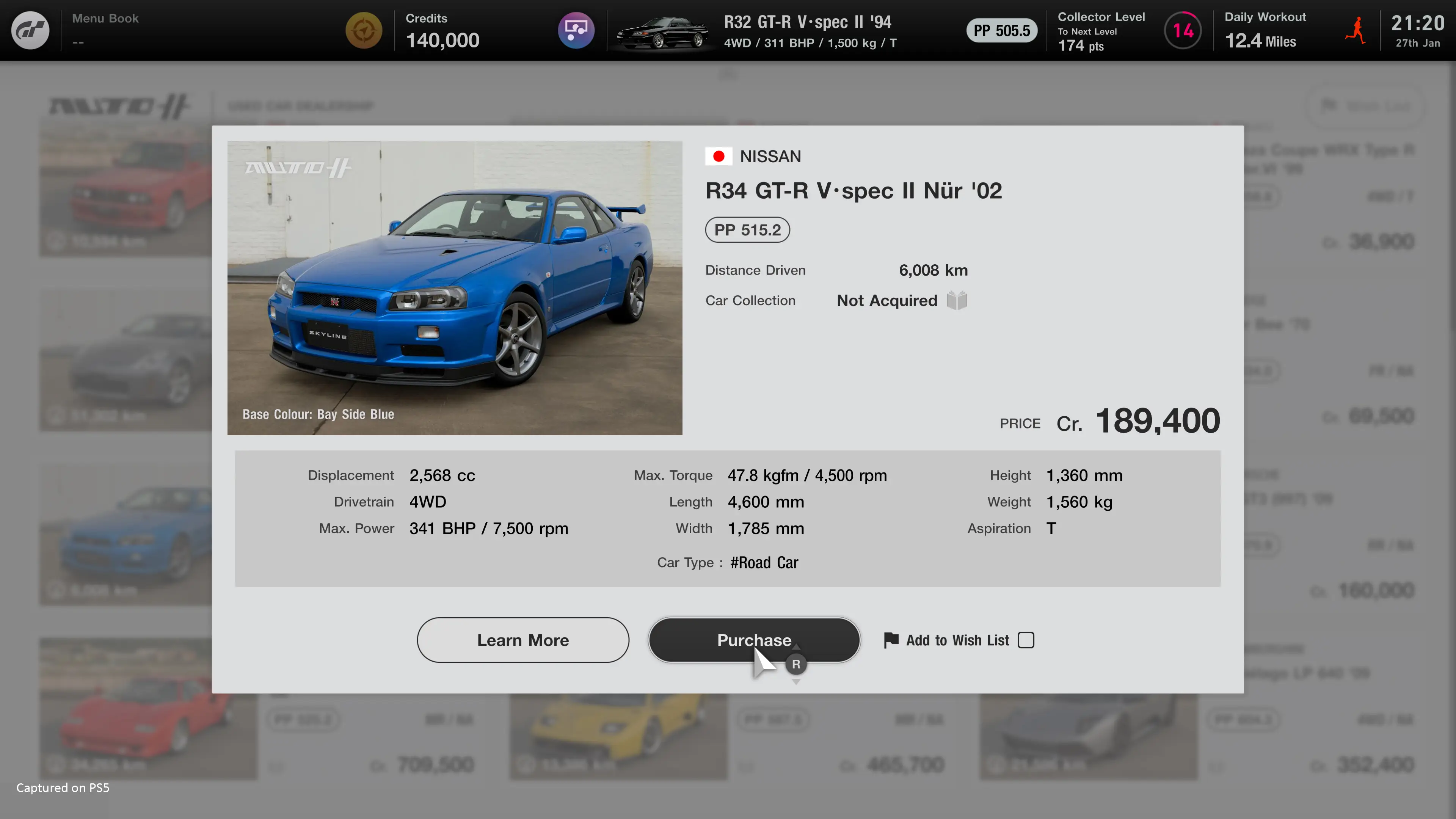
Task: Click the Daily Workout runner icon
Action: [x=1356, y=30]
